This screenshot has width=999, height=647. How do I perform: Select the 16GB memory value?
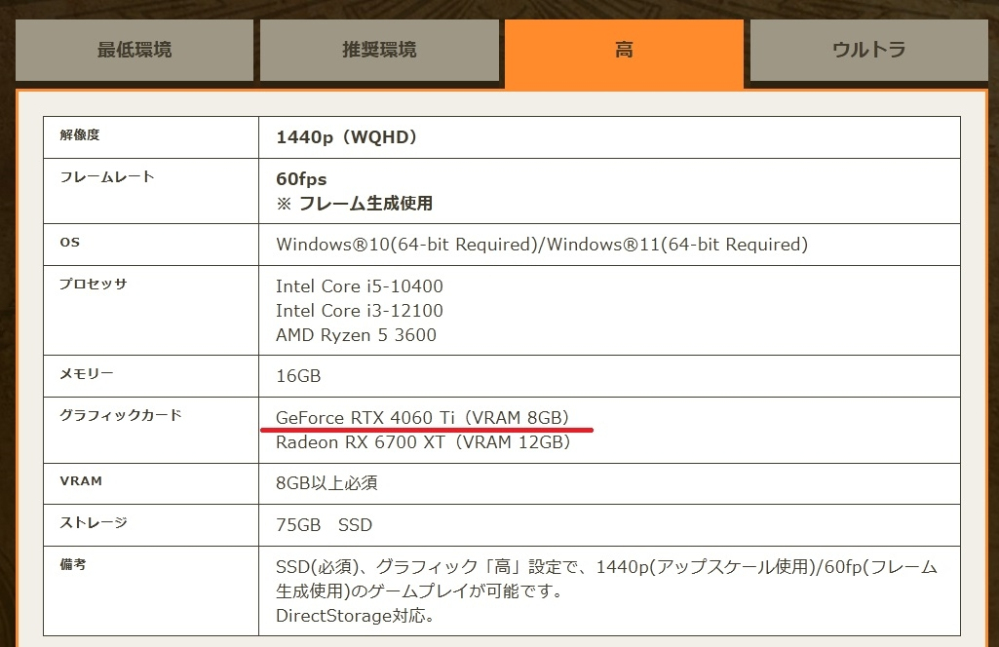298,376
